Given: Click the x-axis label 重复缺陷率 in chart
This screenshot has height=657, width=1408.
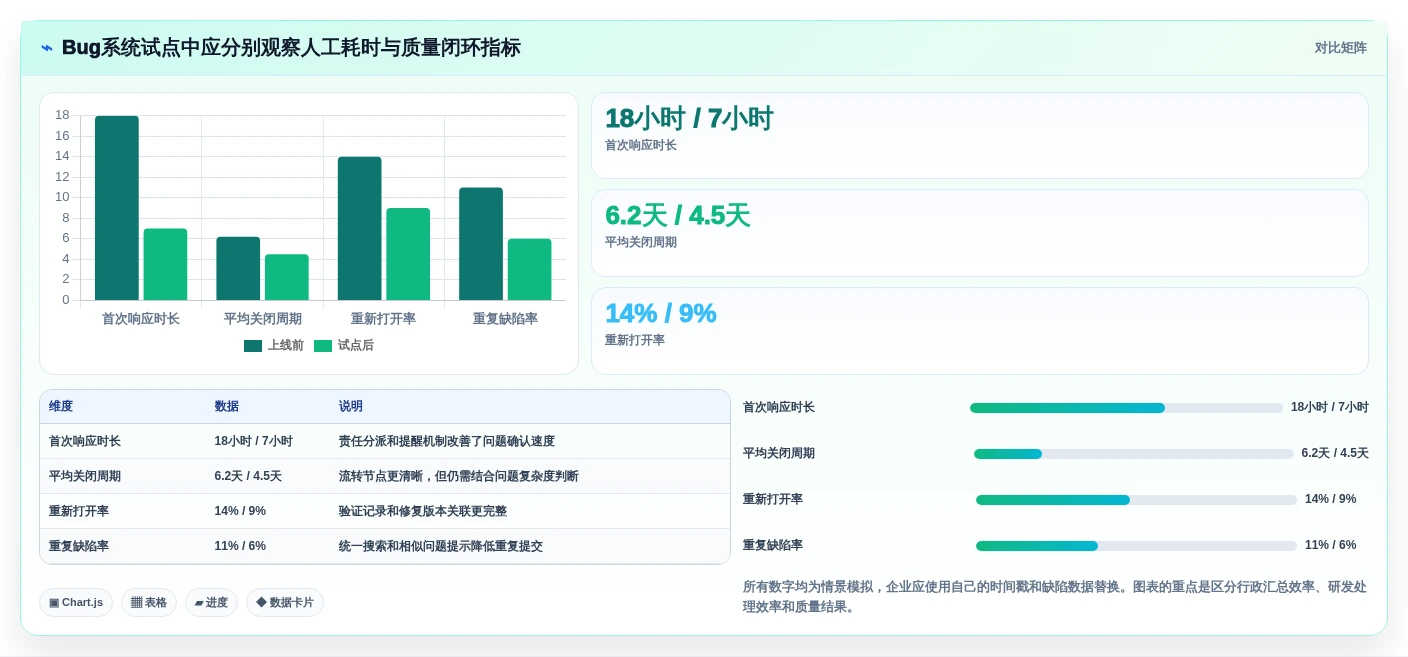Looking at the screenshot, I should [505, 319].
